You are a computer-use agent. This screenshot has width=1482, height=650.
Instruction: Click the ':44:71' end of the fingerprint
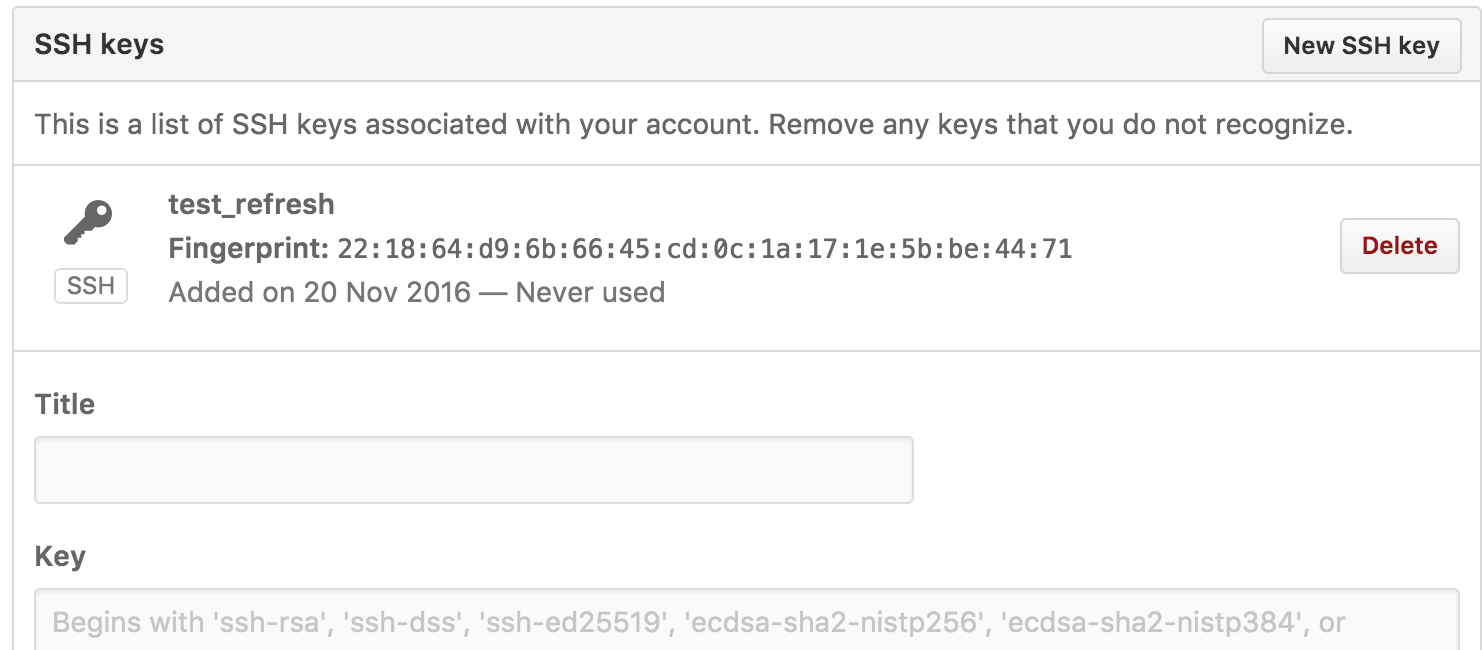click(1026, 248)
